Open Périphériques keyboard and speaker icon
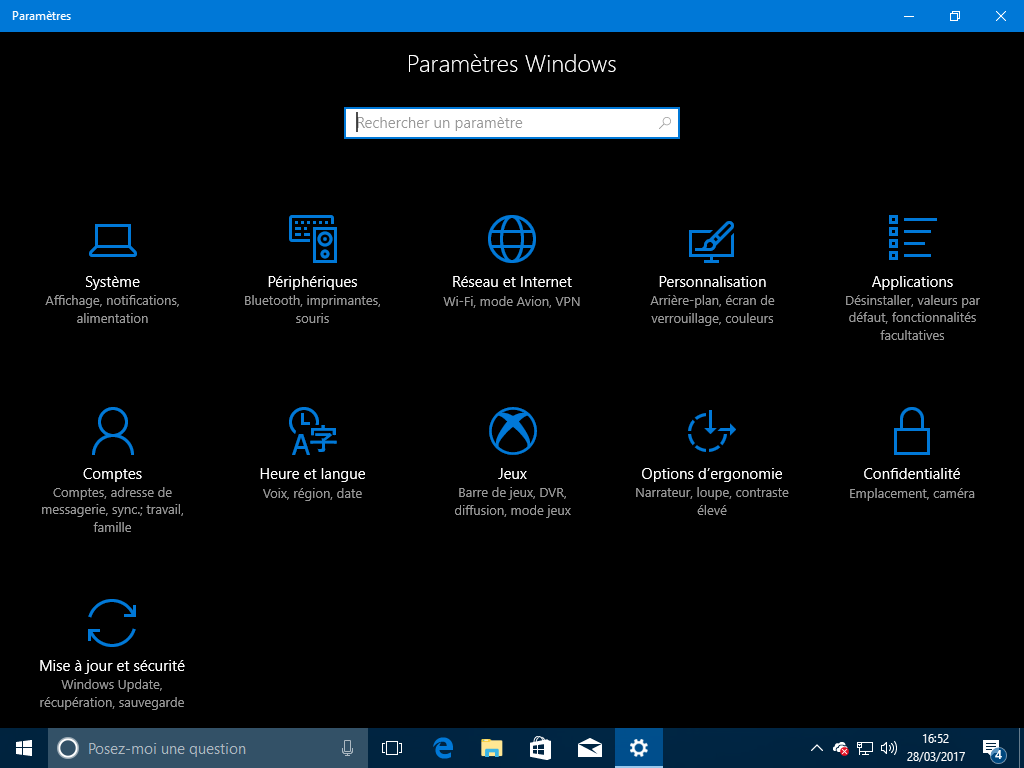Viewport: 1024px width, 768px height. click(x=312, y=239)
